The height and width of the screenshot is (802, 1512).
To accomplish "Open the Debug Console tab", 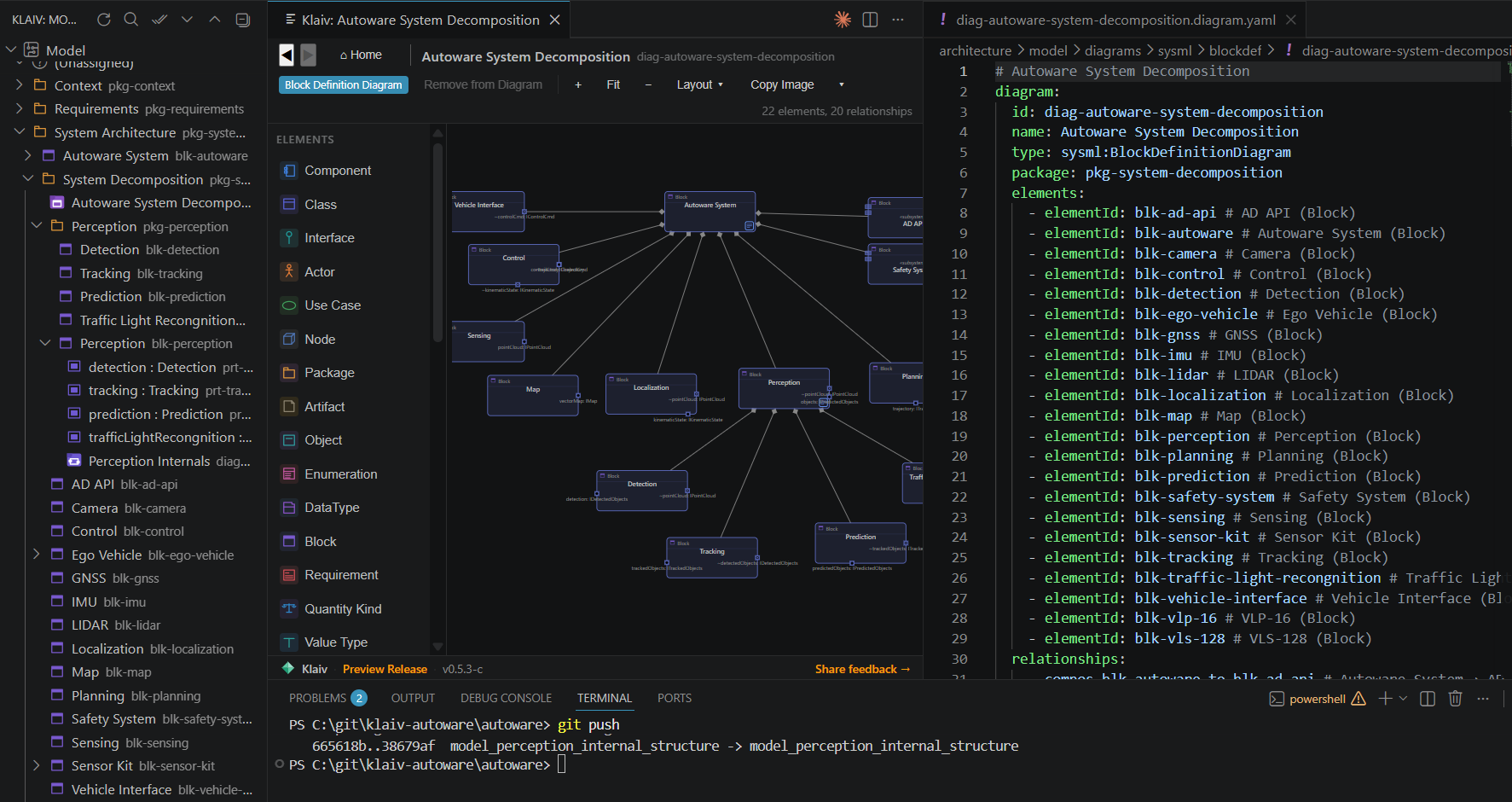I will coord(506,698).
